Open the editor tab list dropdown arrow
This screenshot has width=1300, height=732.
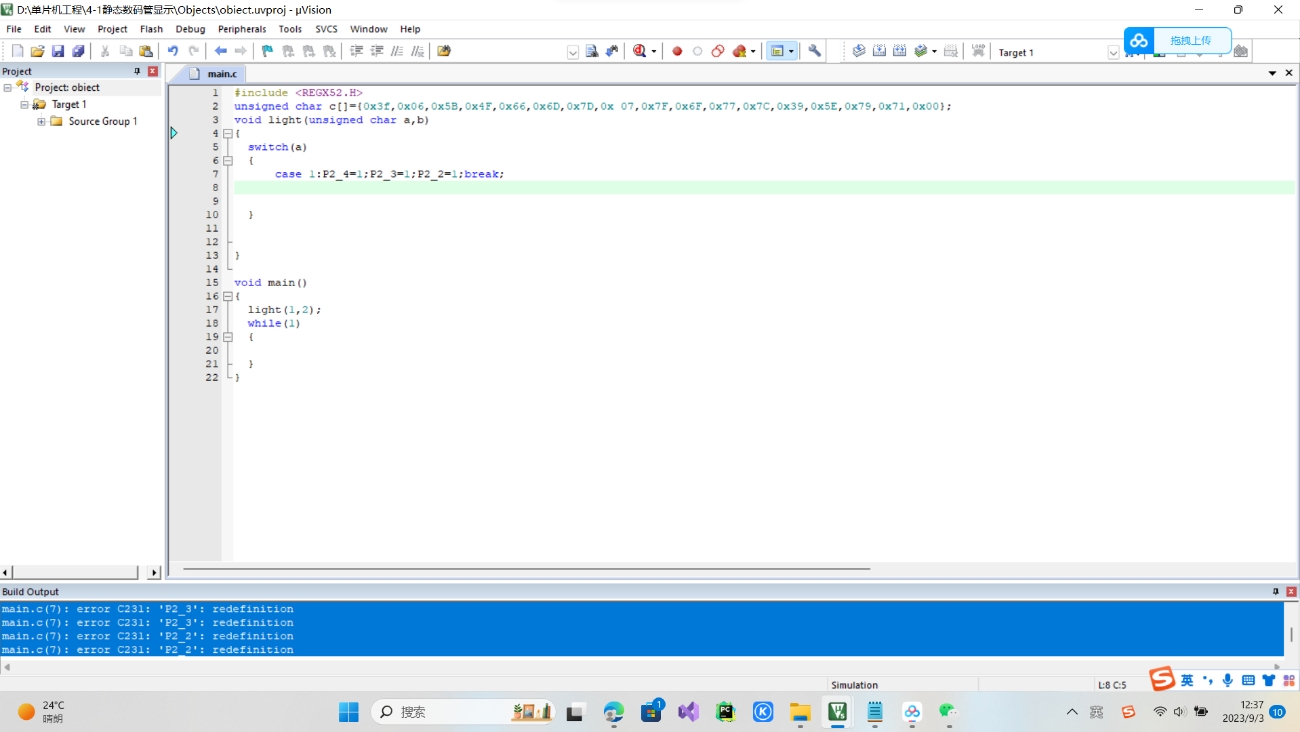1272,73
